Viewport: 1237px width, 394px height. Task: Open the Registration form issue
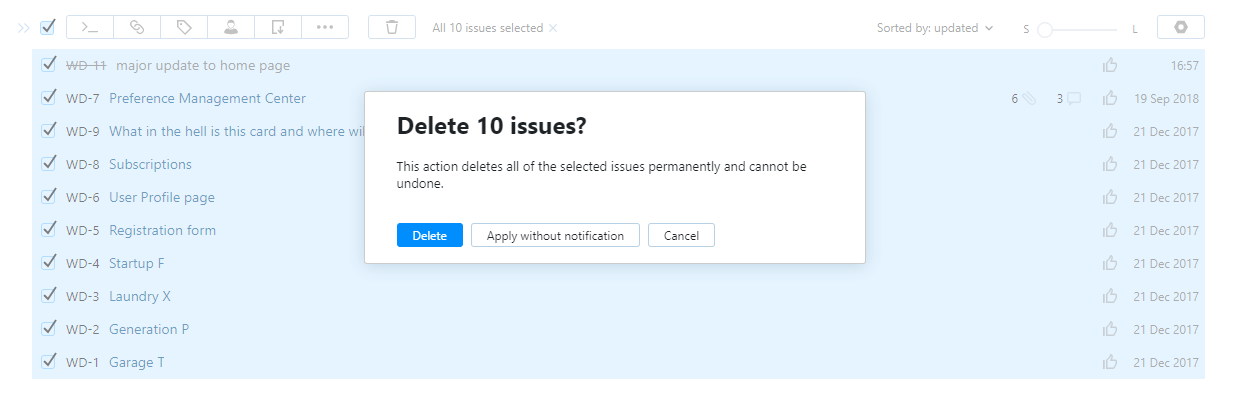pyautogui.click(x=162, y=231)
